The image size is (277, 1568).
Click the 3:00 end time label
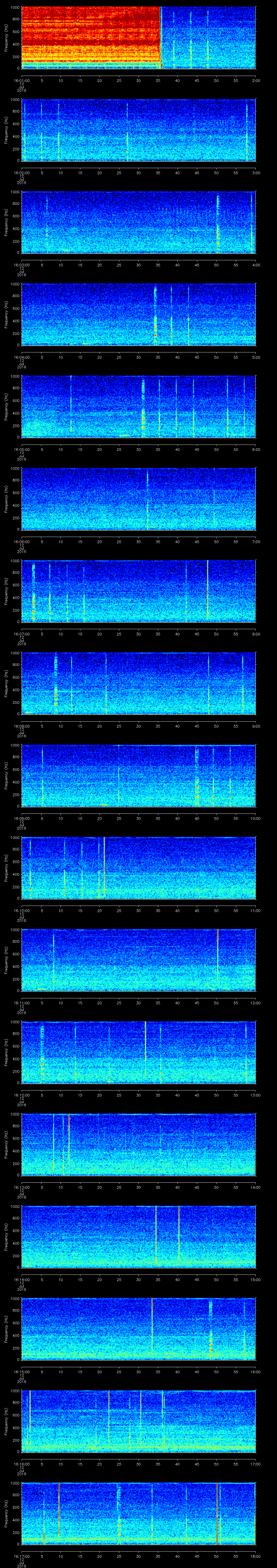coord(256,173)
